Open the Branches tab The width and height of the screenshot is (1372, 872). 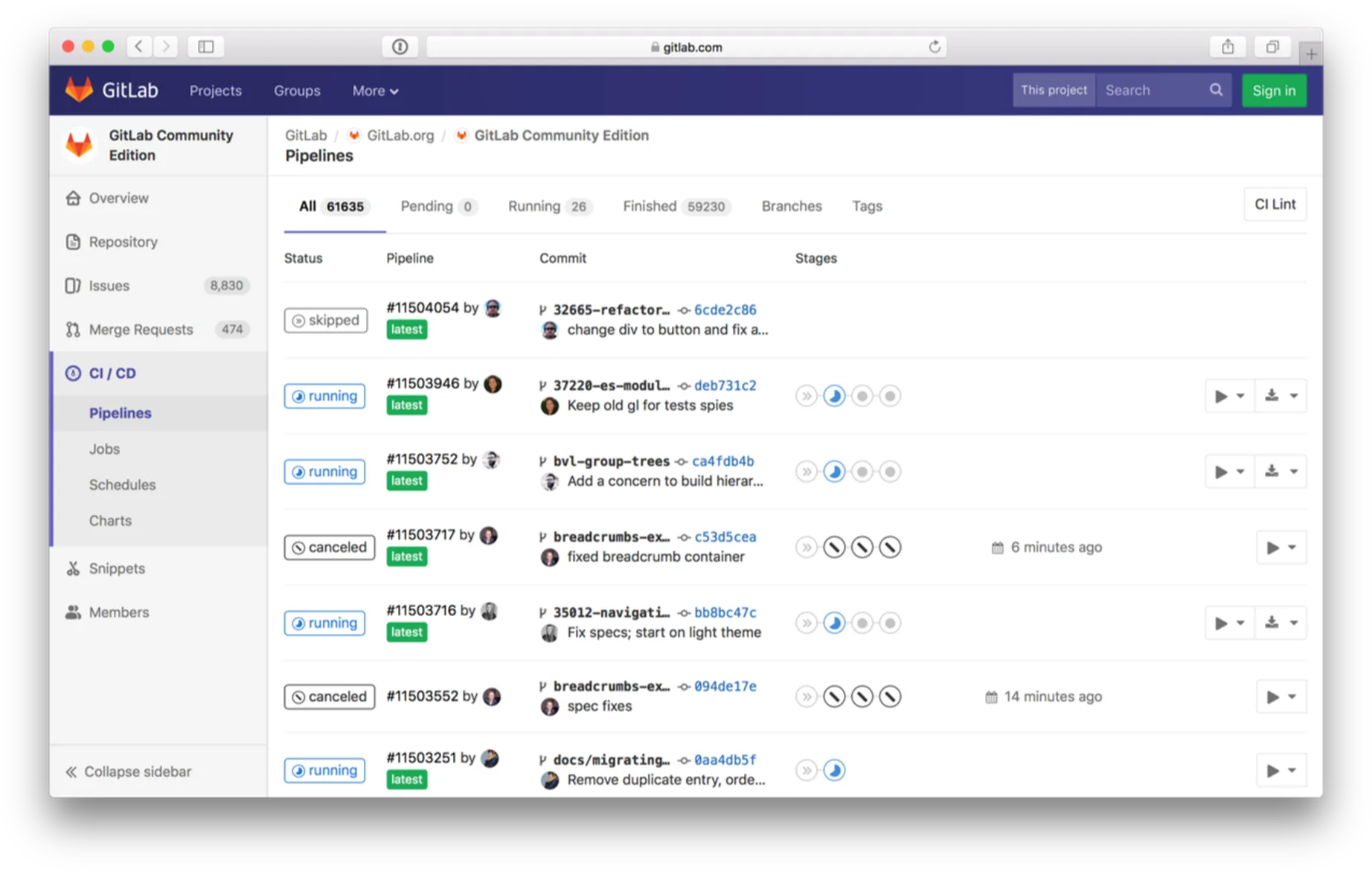[791, 206]
